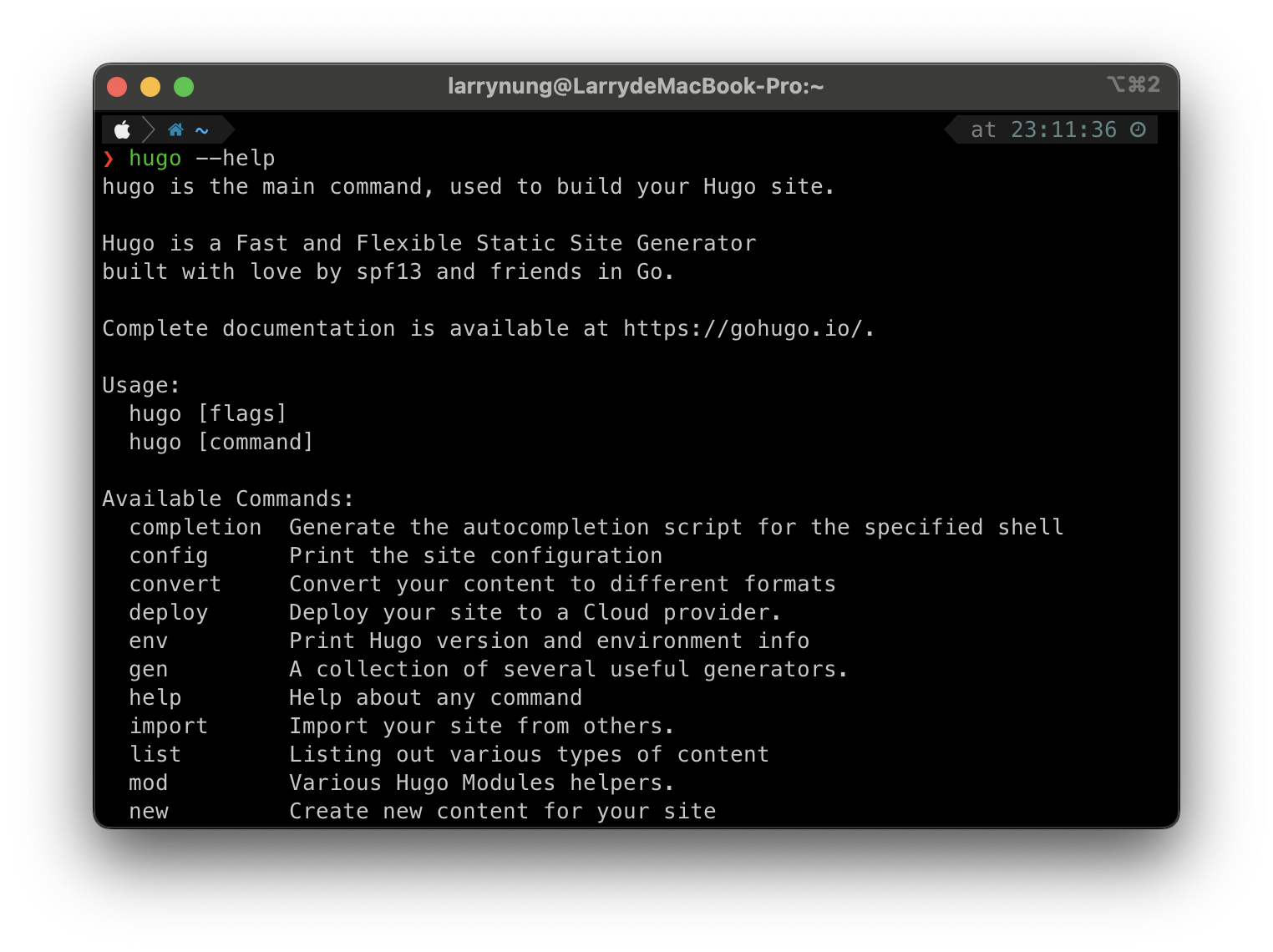The height and width of the screenshot is (952, 1273).
Task: Close the terminal window with red button
Action: click(117, 87)
